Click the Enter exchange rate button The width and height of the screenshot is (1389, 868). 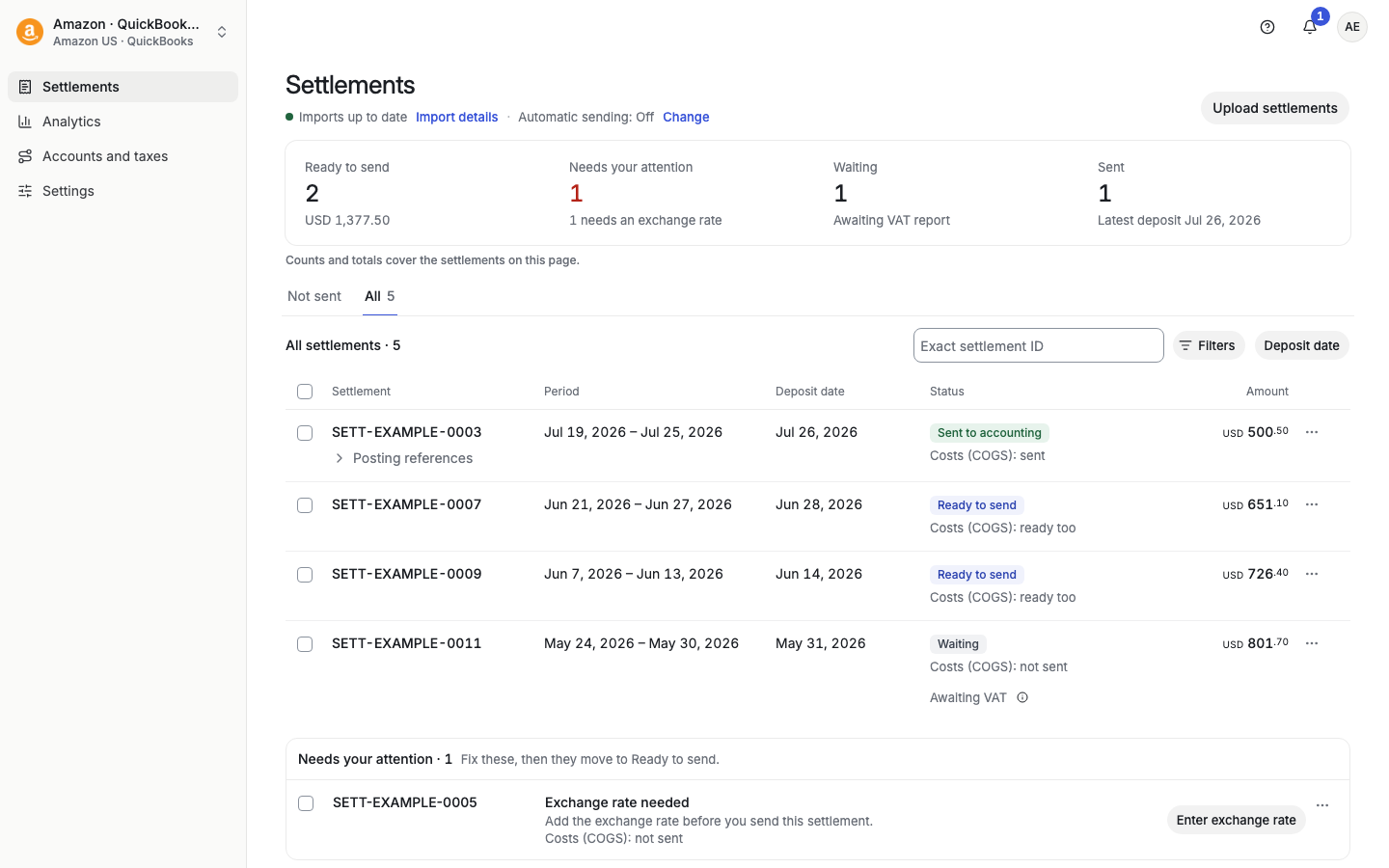pos(1236,820)
